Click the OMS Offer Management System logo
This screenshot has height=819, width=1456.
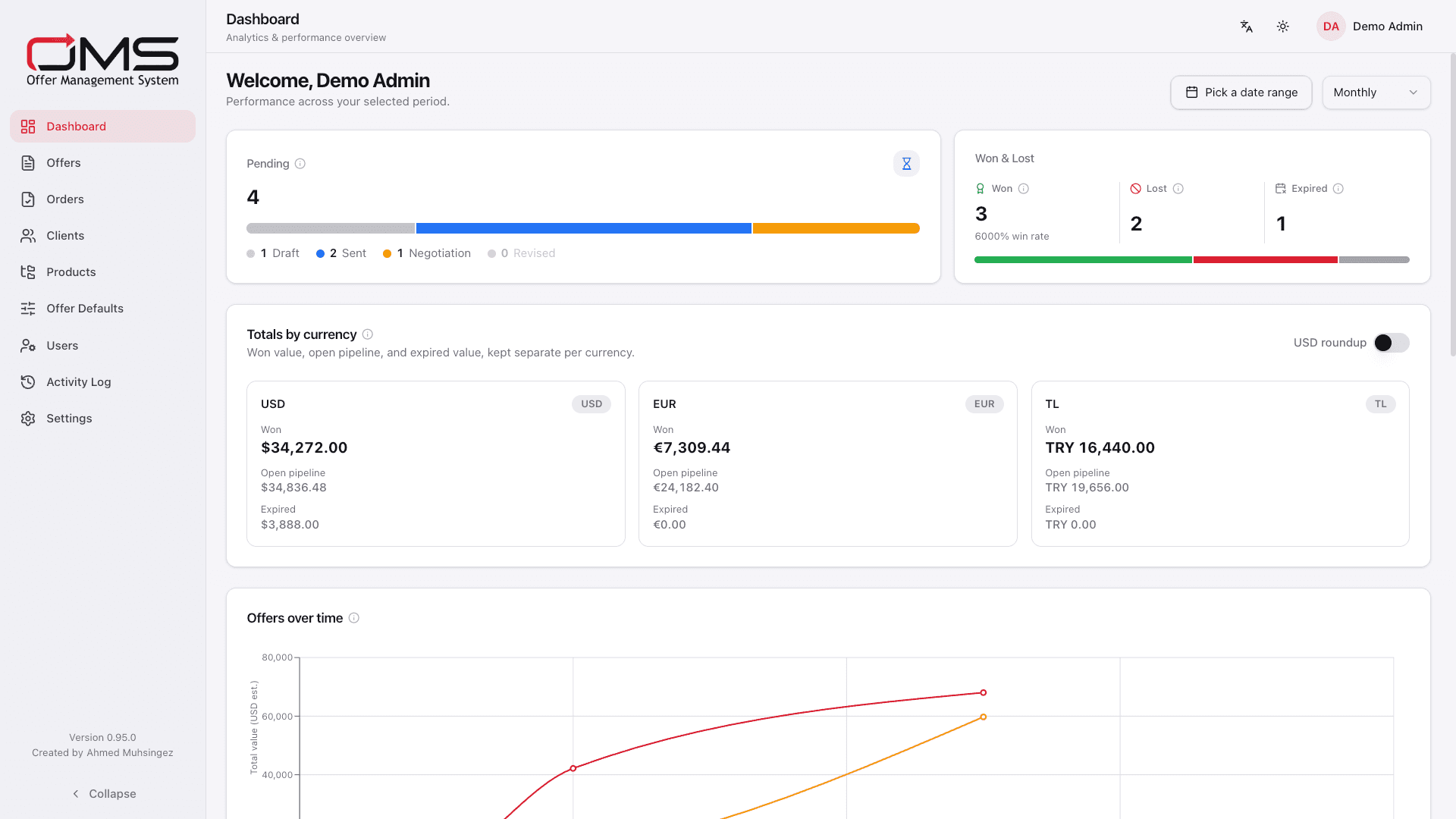tap(102, 60)
